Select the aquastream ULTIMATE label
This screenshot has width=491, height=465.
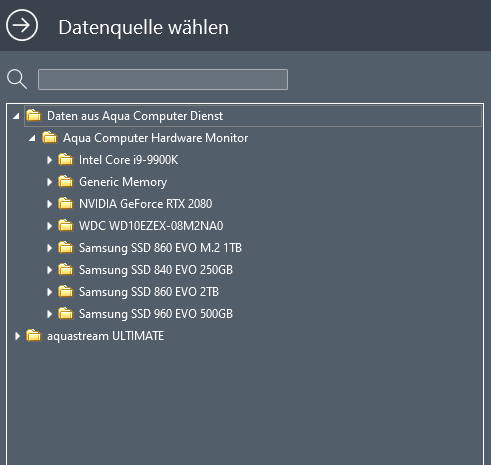pyautogui.click(x=106, y=336)
